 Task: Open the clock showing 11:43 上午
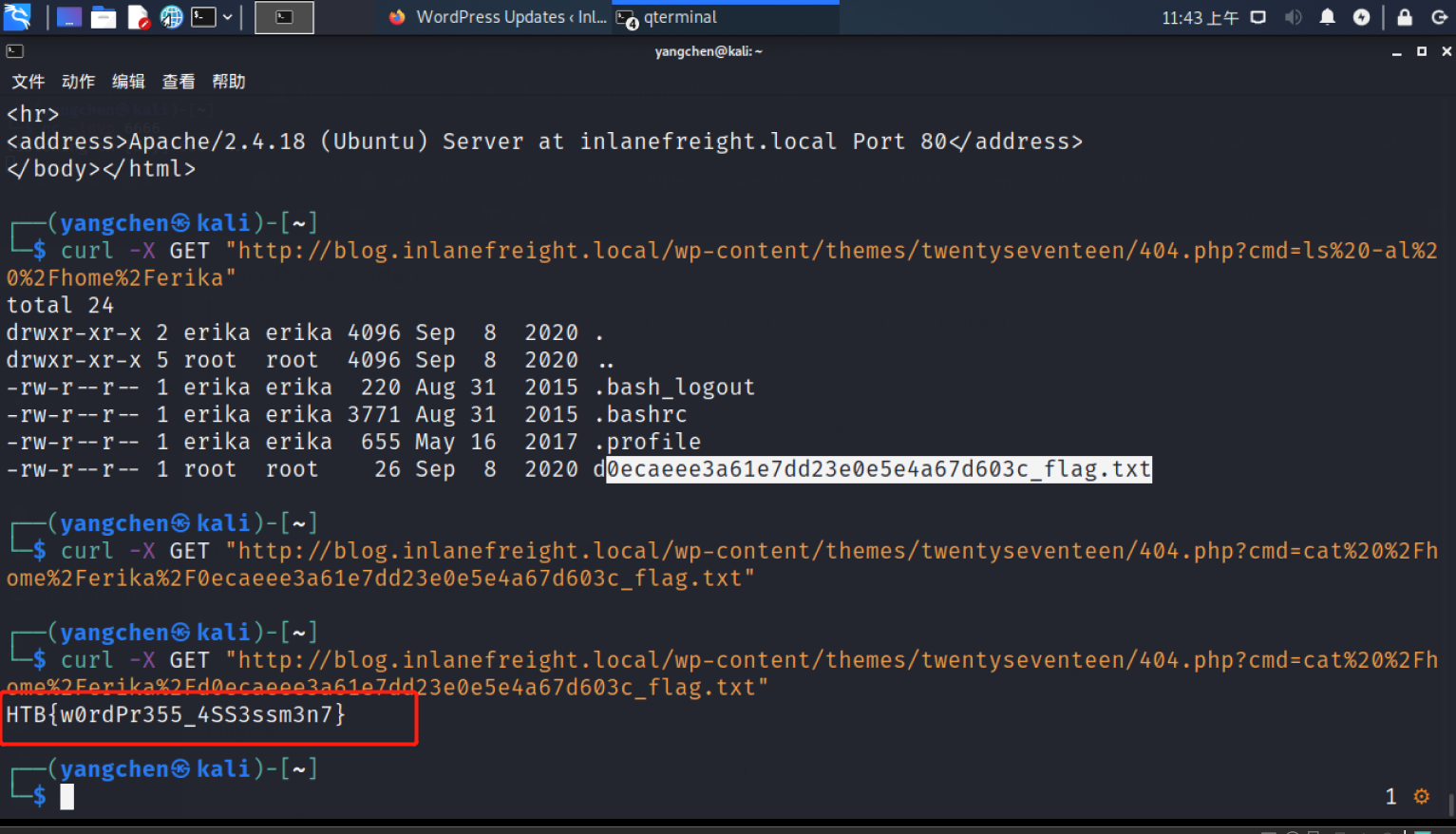(x=1201, y=18)
